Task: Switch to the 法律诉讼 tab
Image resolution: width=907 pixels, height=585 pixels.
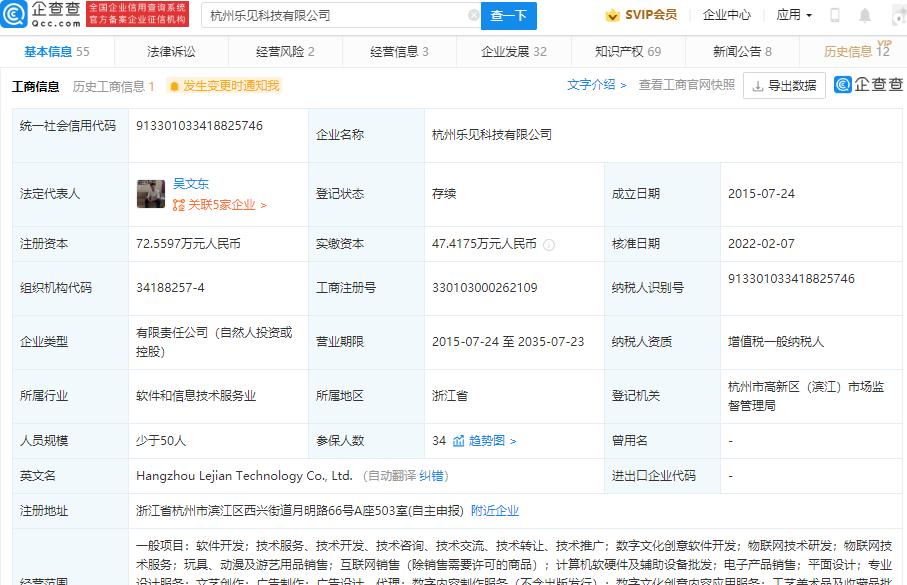Action: 171,51
